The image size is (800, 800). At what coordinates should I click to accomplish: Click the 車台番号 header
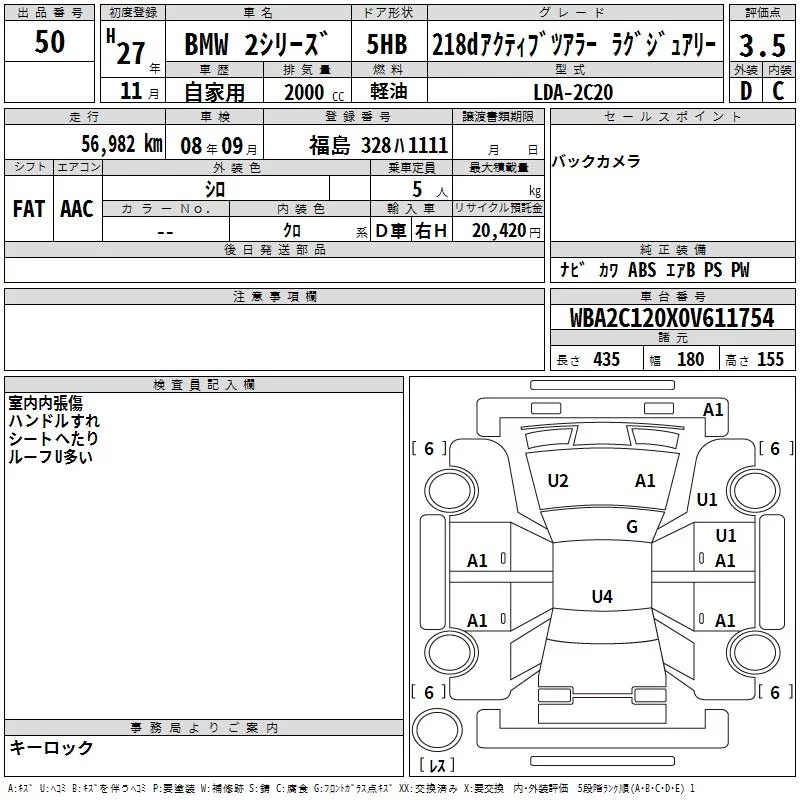tap(672, 296)
